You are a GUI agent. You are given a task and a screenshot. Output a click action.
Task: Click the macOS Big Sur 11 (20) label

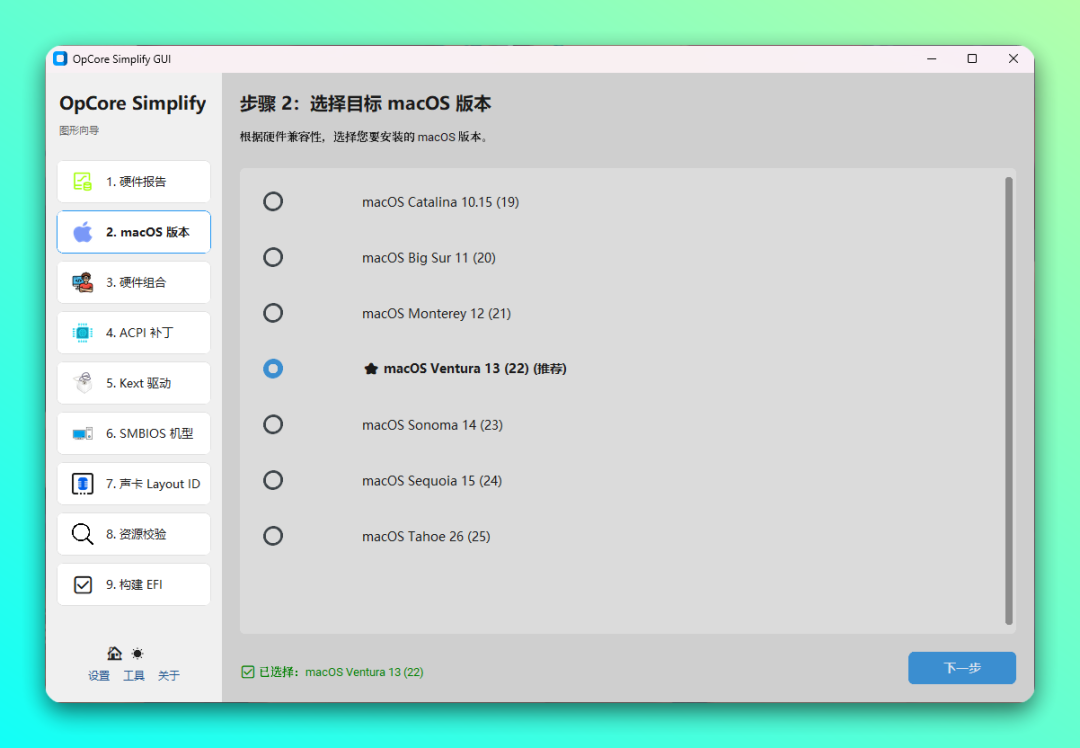pyautogui.click(x=429, y=258)
